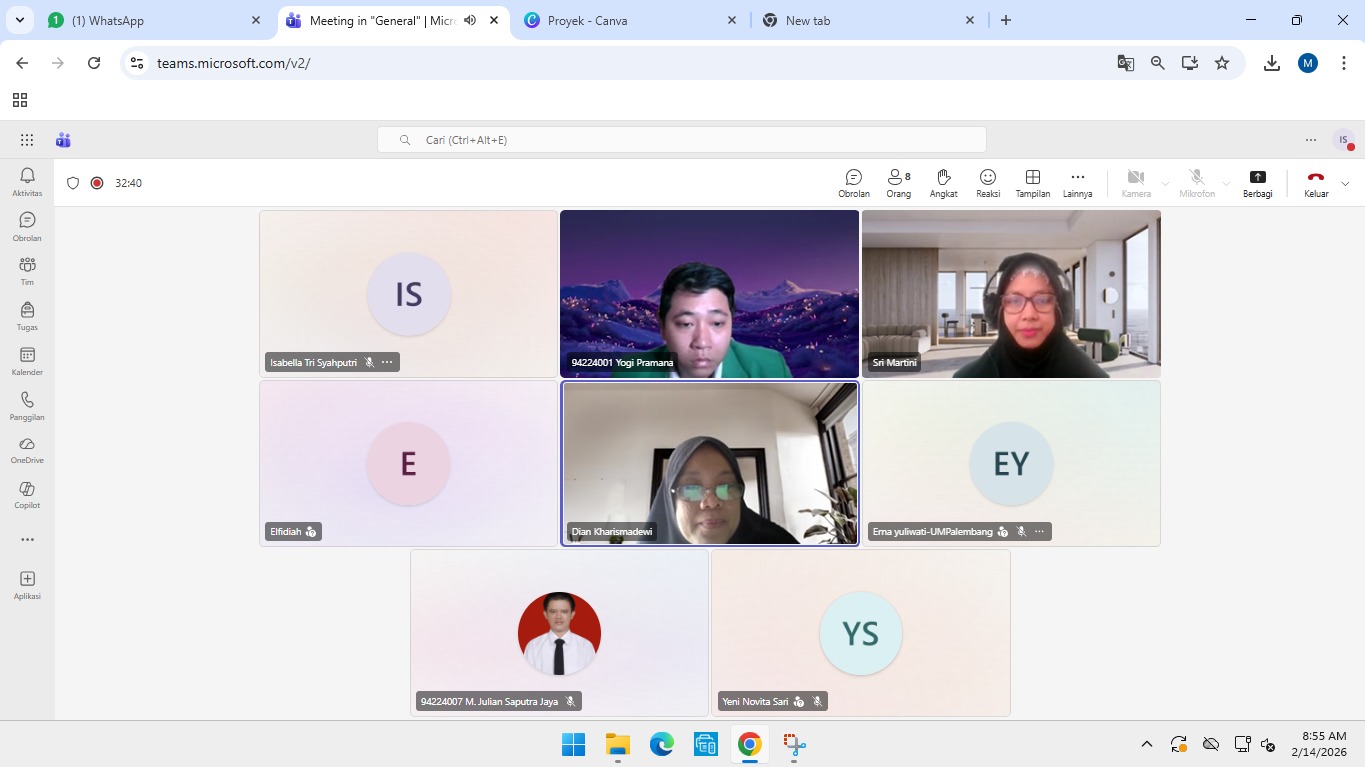Expand the dropdown arrow next to Keluar
The image size is (1365, 767).
pos(1345,184)
